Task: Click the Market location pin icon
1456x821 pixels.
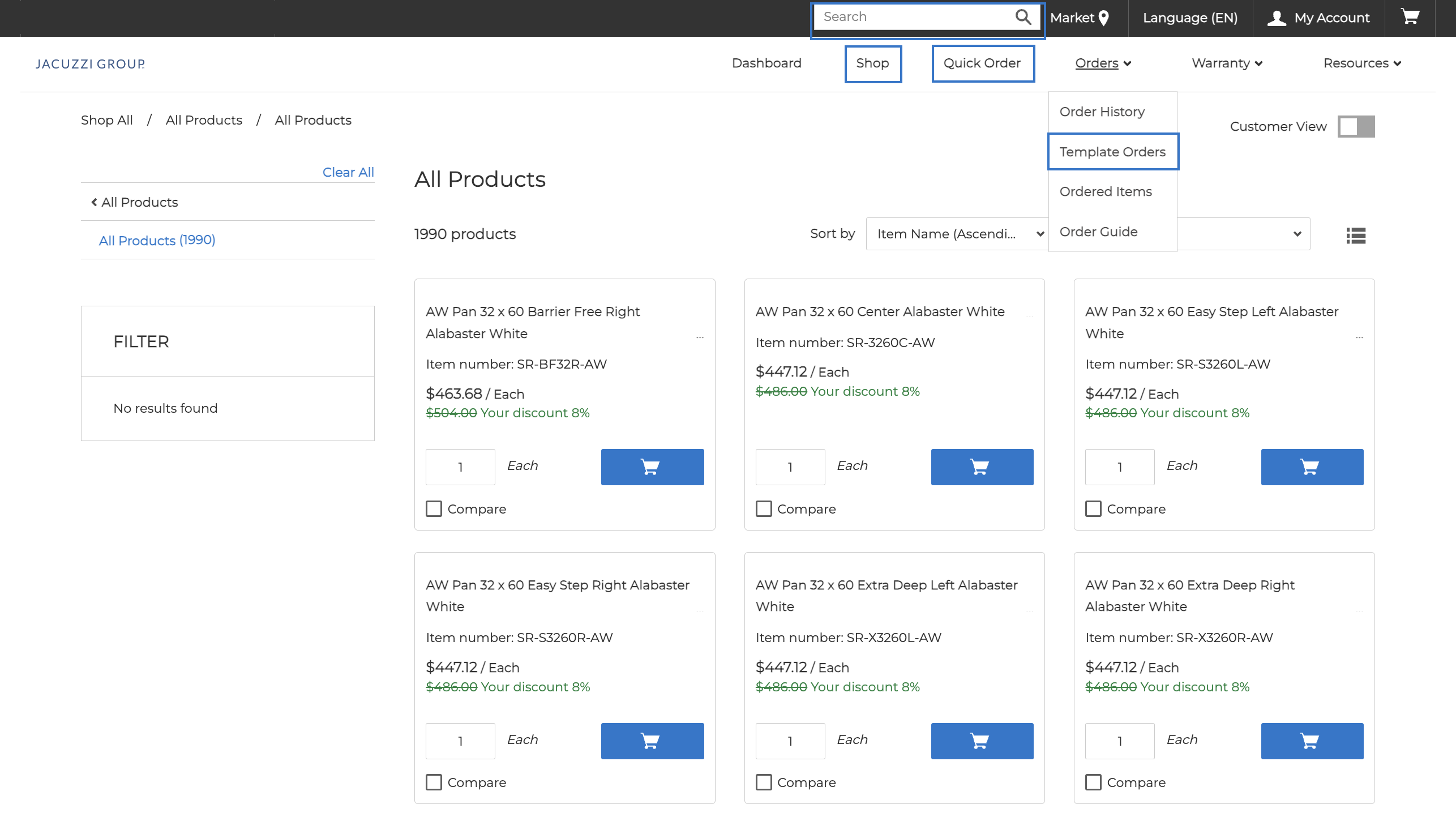Action: [x=1103, y=18]
